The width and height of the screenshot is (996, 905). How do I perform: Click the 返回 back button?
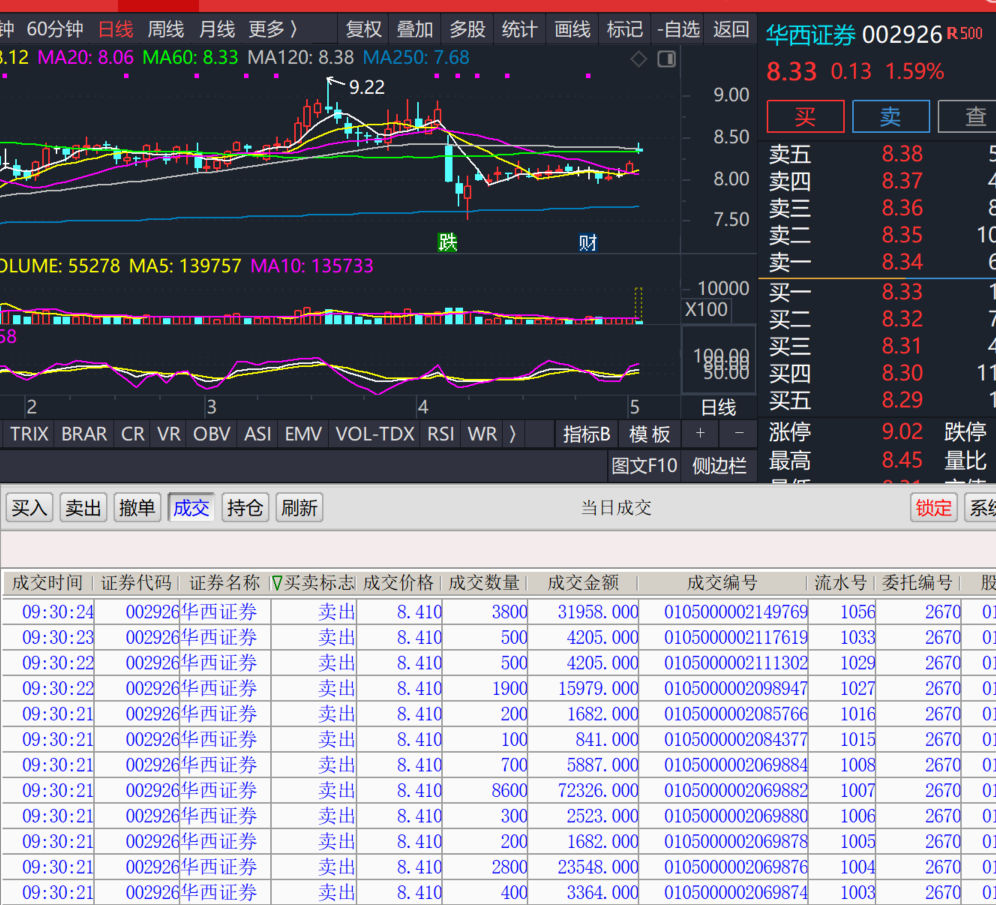click(x=730, y=29)
